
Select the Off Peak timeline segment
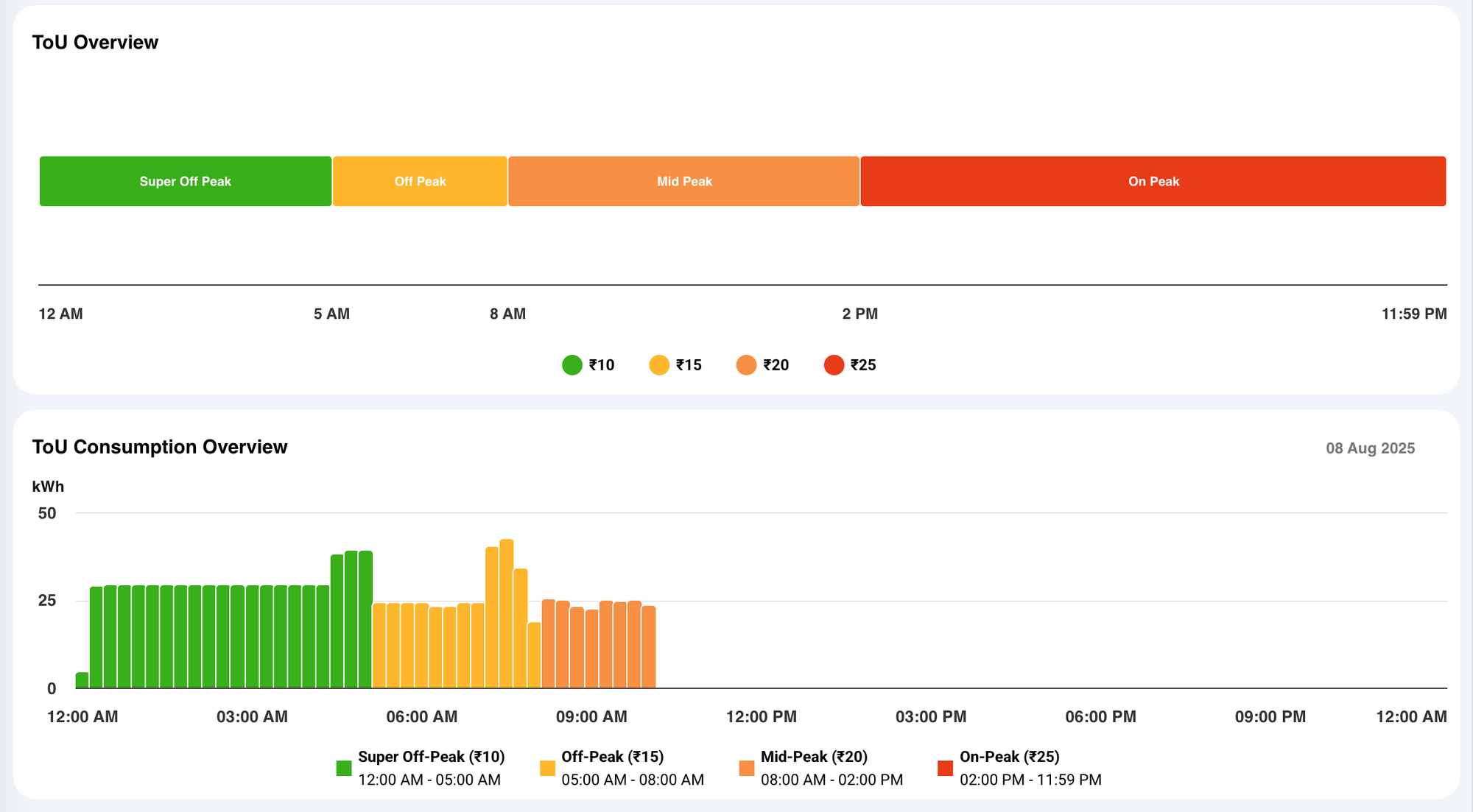point(420,181)
